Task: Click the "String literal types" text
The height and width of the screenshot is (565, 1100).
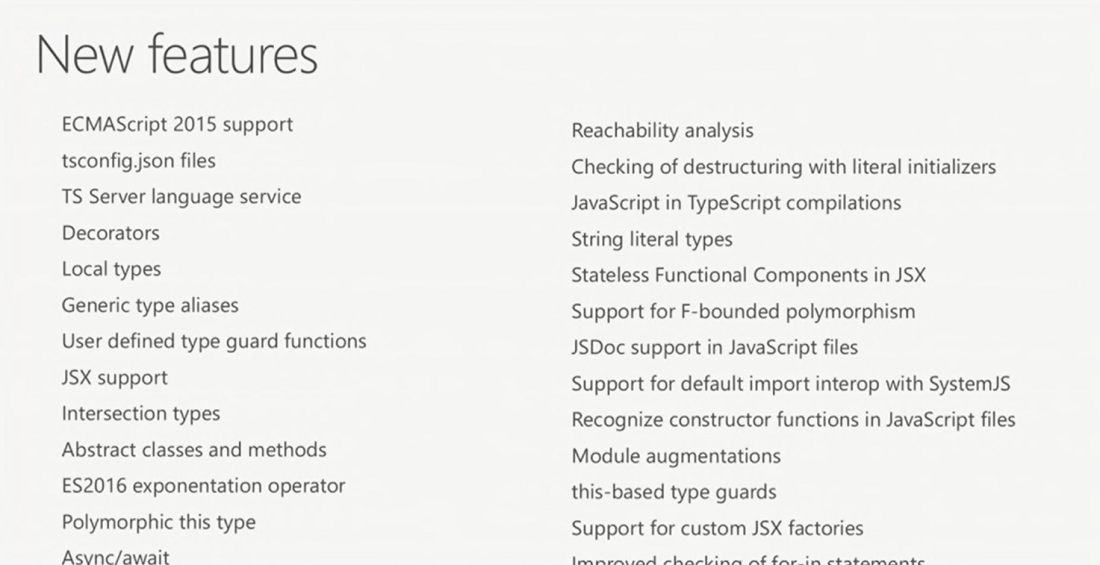Action: [x=652, y=239]
